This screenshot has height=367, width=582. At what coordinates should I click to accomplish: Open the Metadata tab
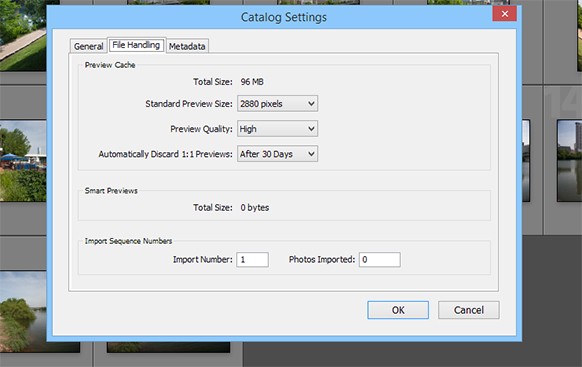[187, 46]
